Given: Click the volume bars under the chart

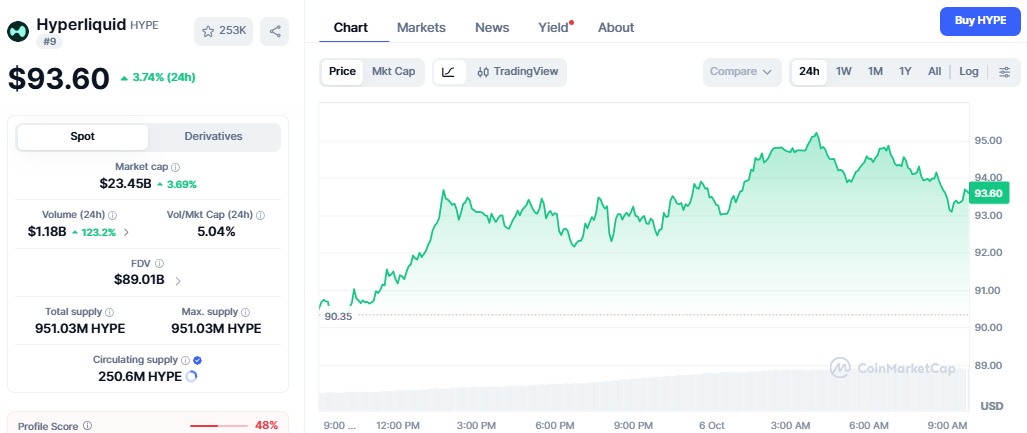Looking at the screenshot, I should [643, 391].
